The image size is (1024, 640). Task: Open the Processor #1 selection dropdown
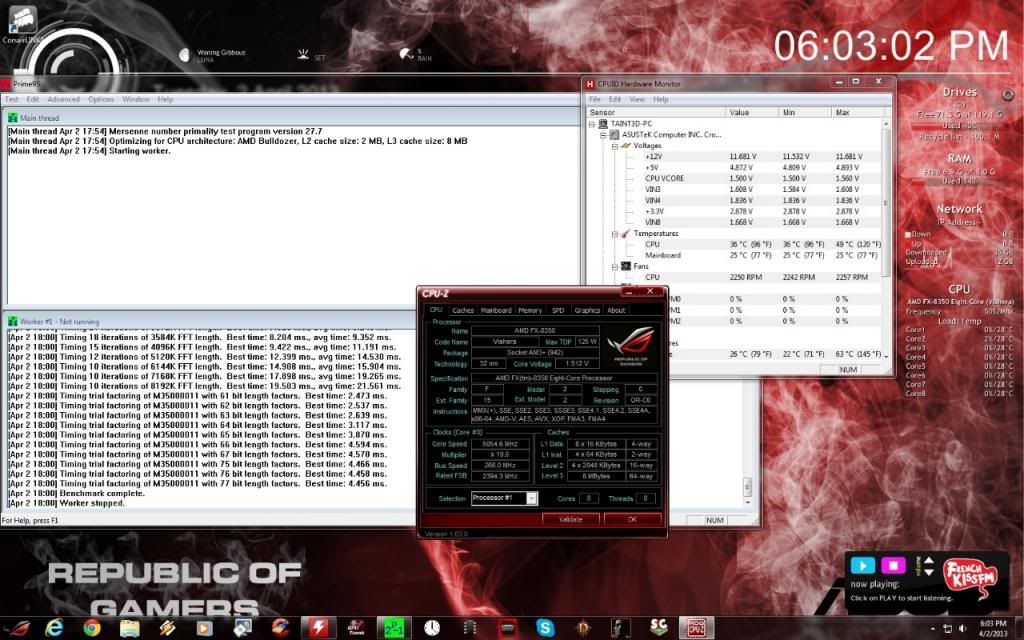click(532, 498)
